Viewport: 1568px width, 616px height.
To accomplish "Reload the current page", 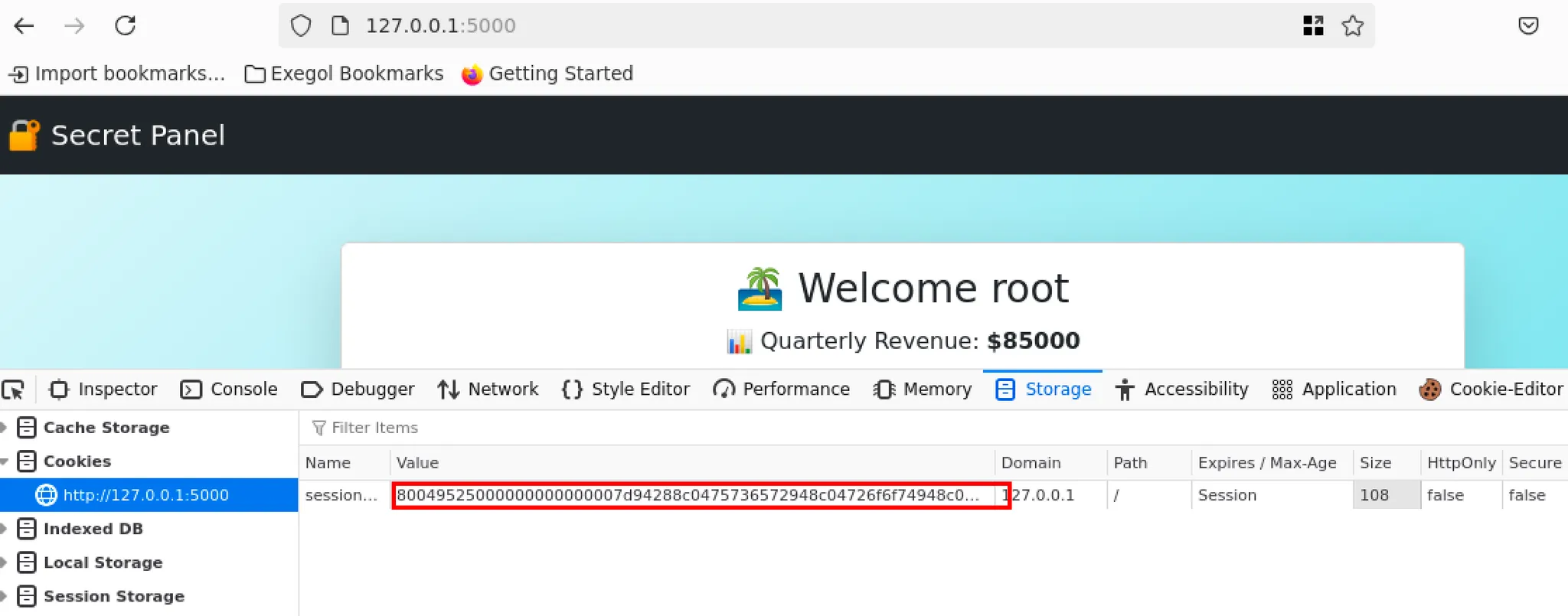I will (125, 26).
